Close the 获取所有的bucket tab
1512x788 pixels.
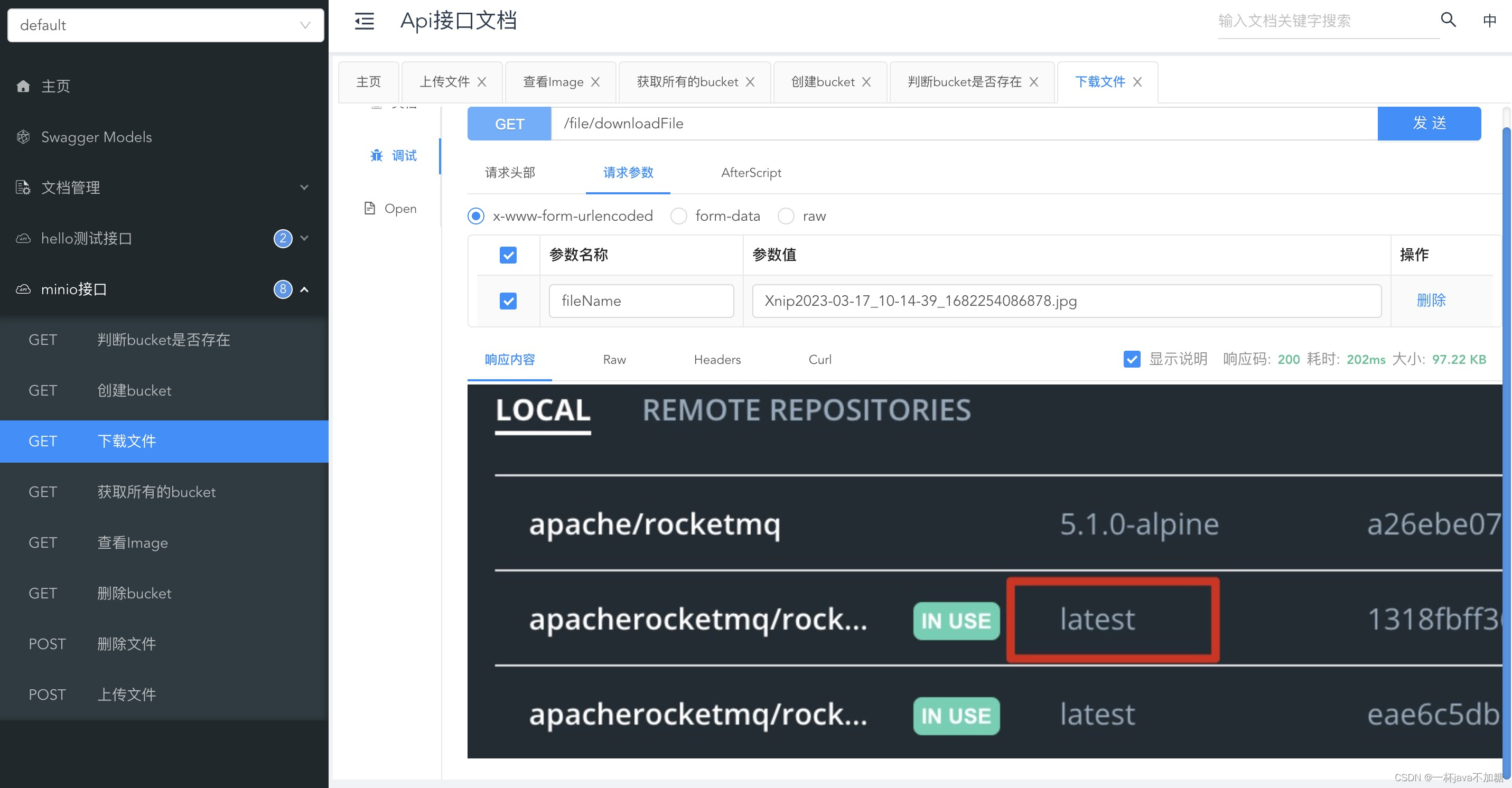pyautogui.click(x=750, y=82)
